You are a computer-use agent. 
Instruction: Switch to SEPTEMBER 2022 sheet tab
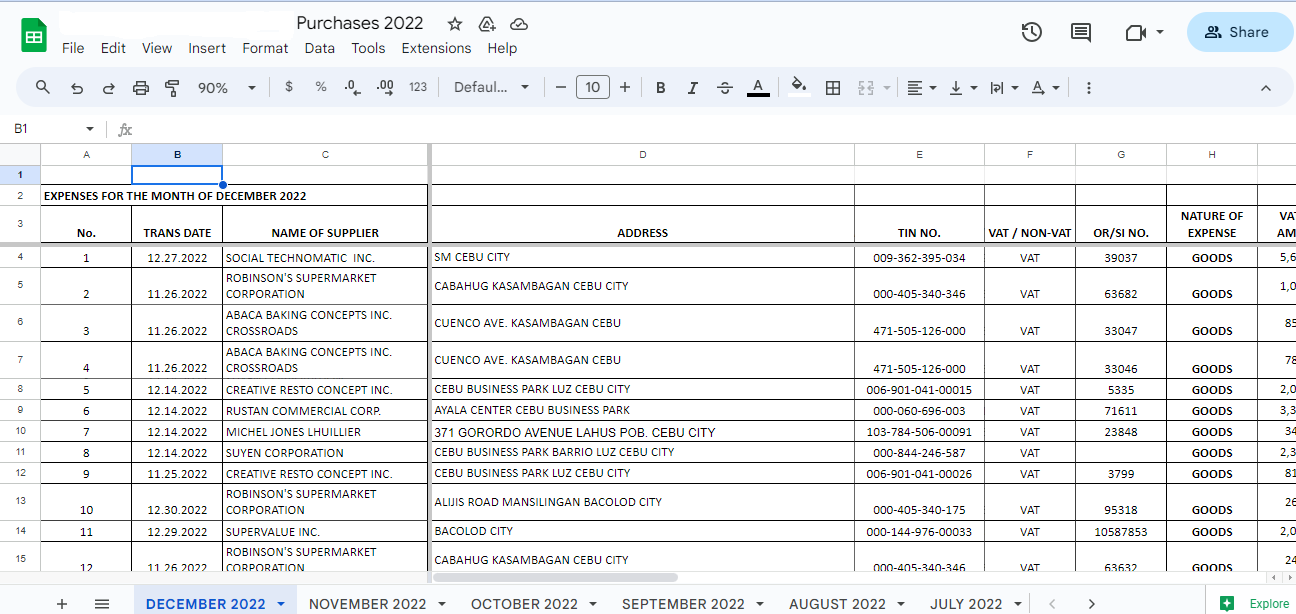click(683, 603)
